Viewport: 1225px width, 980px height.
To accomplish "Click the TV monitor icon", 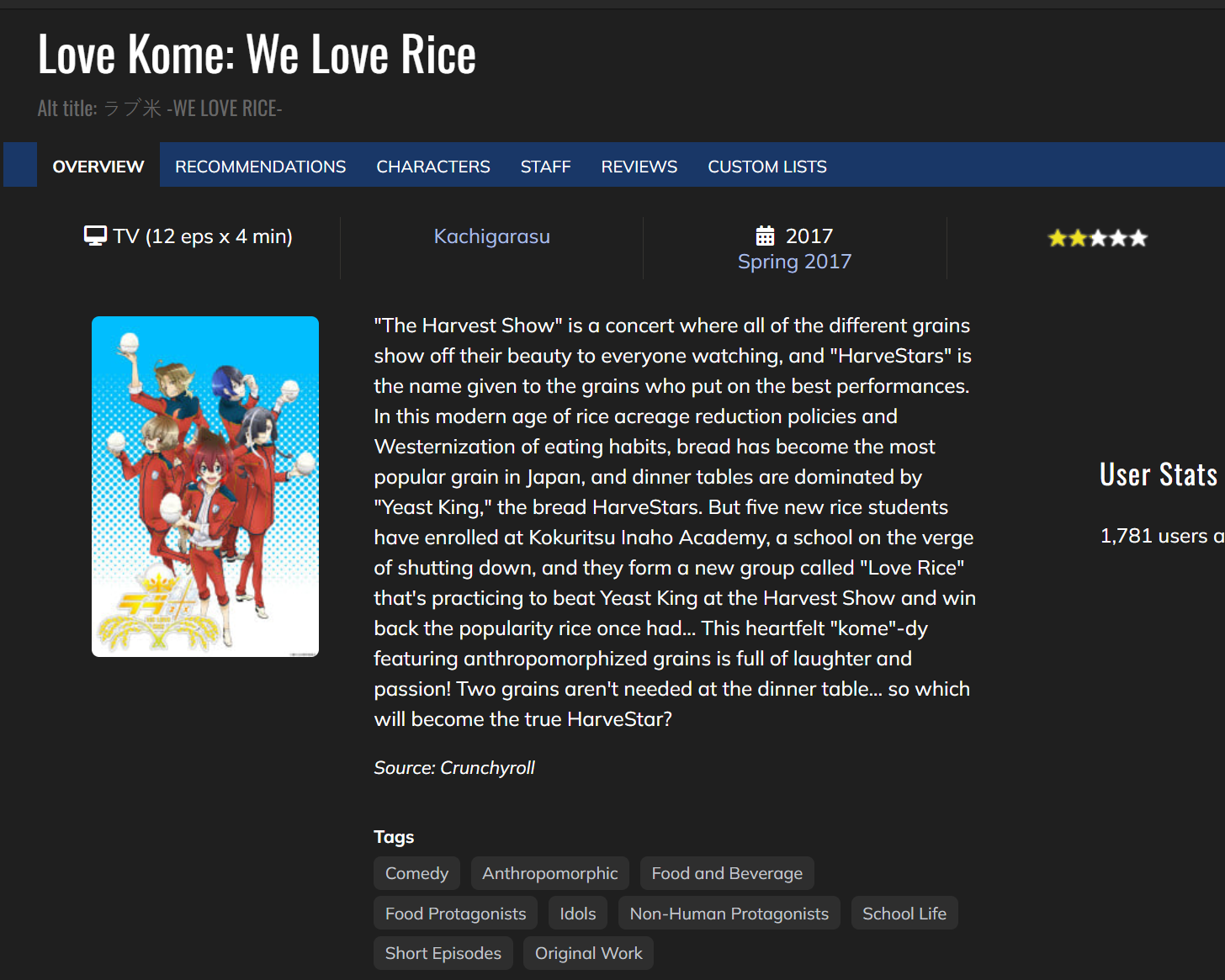I will [95, 236].
